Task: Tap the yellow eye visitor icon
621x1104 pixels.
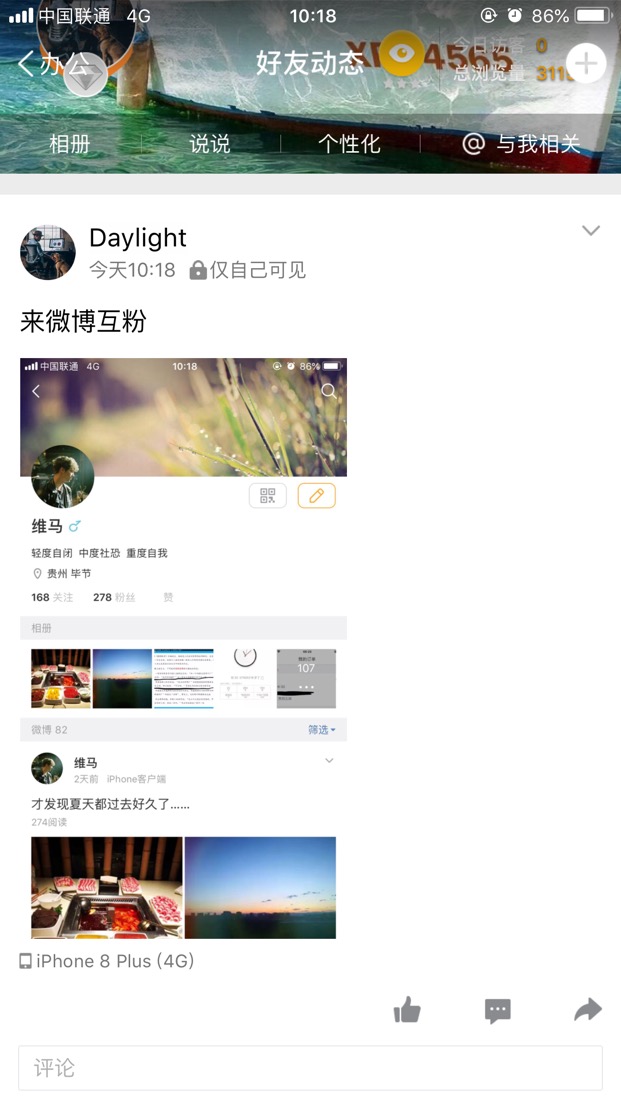Action: click(402, 54)
